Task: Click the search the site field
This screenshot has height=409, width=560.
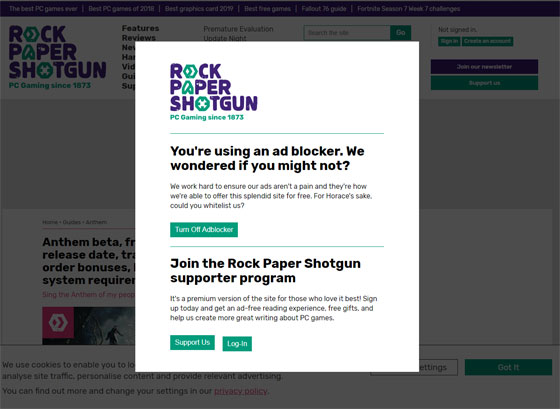Action: [347, 33]
